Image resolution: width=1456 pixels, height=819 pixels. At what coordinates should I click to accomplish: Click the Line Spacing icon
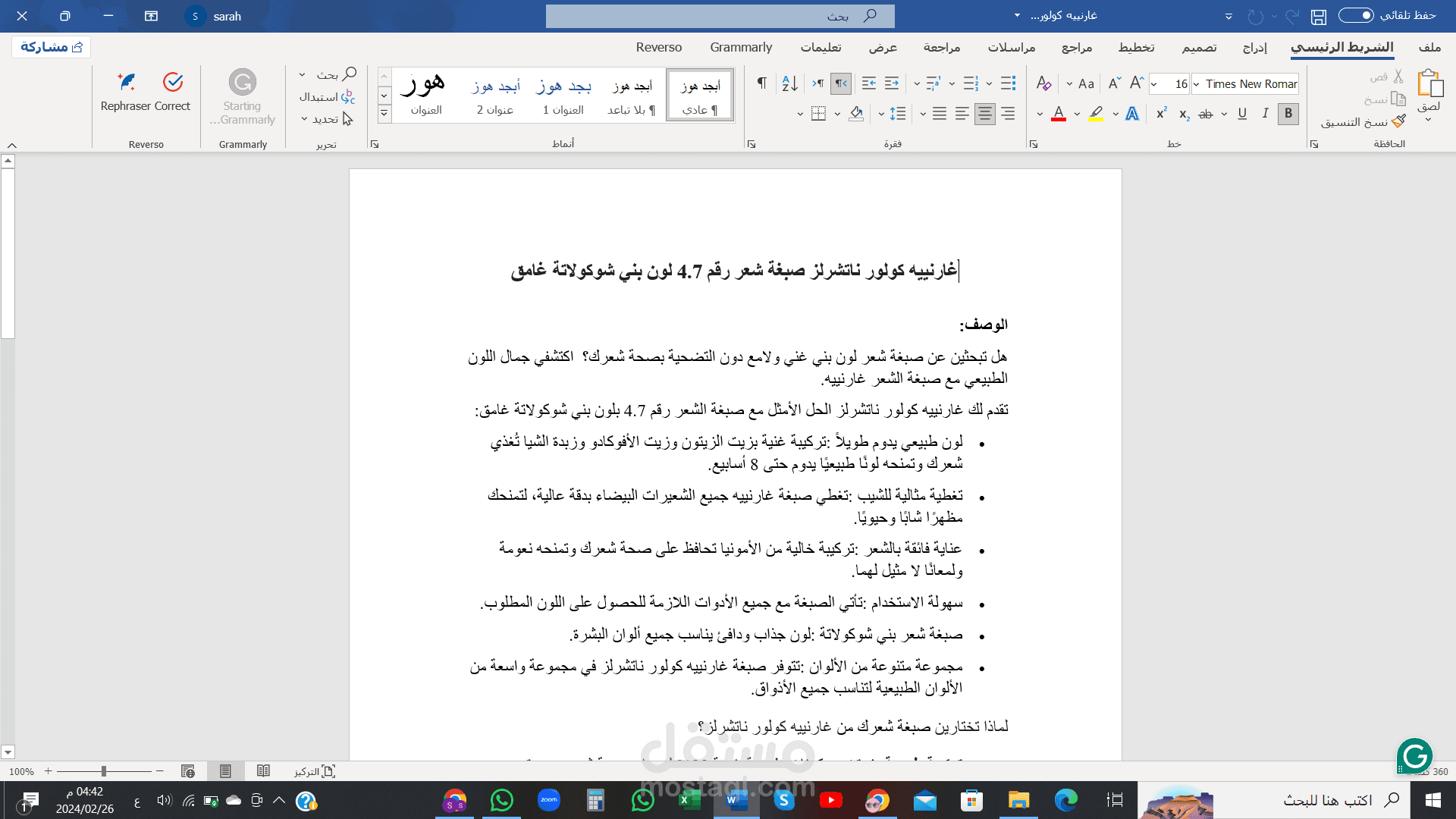898,114
